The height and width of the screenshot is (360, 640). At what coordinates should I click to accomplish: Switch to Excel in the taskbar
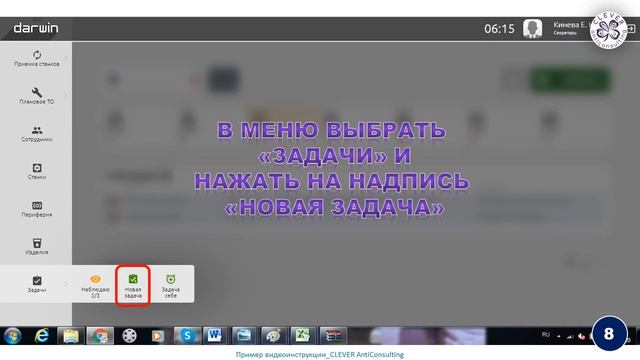pos(302,336)
